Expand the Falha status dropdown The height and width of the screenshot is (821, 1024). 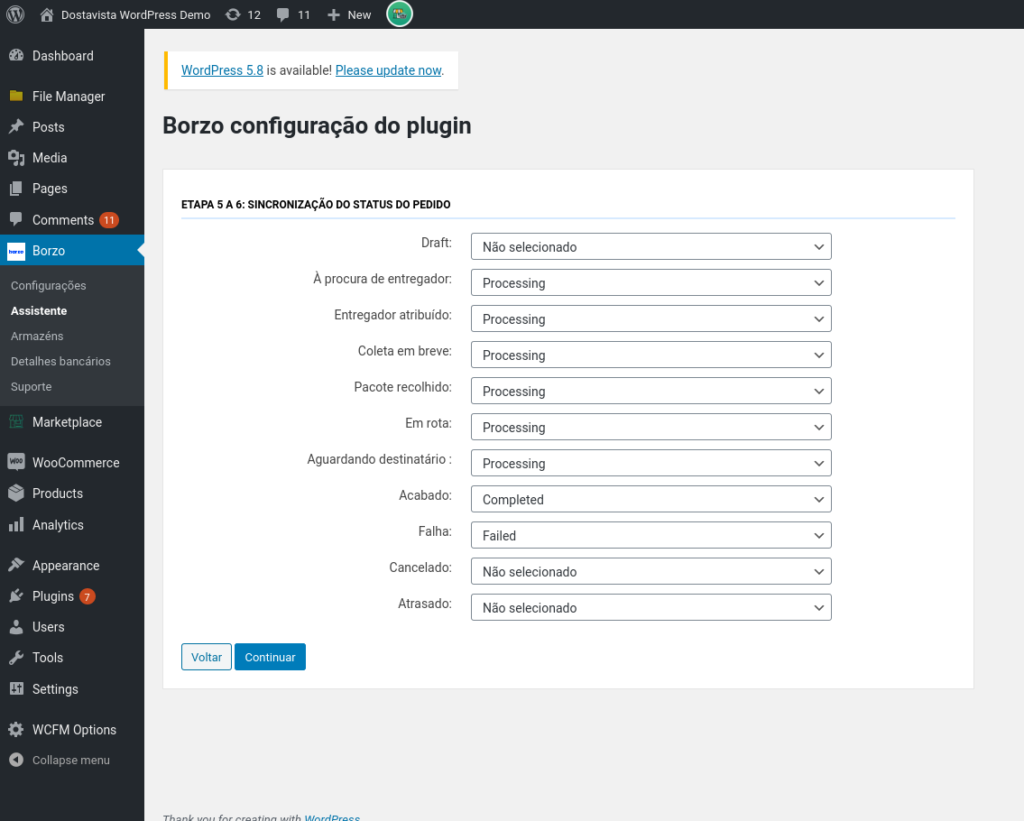tap(650, 535)
